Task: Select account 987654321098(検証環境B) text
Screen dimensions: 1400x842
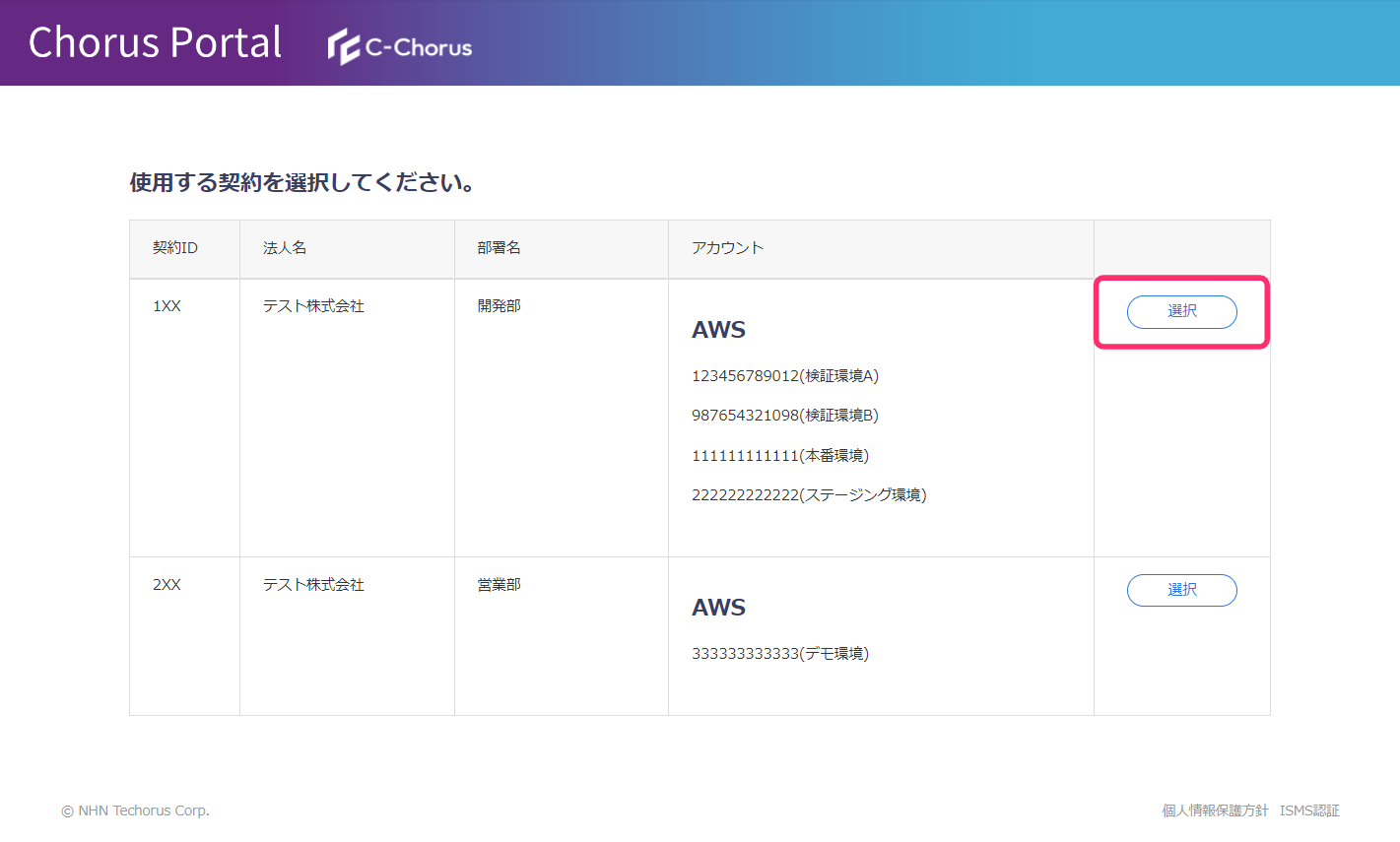Action: pyautogui.click(x=785, y=416)
